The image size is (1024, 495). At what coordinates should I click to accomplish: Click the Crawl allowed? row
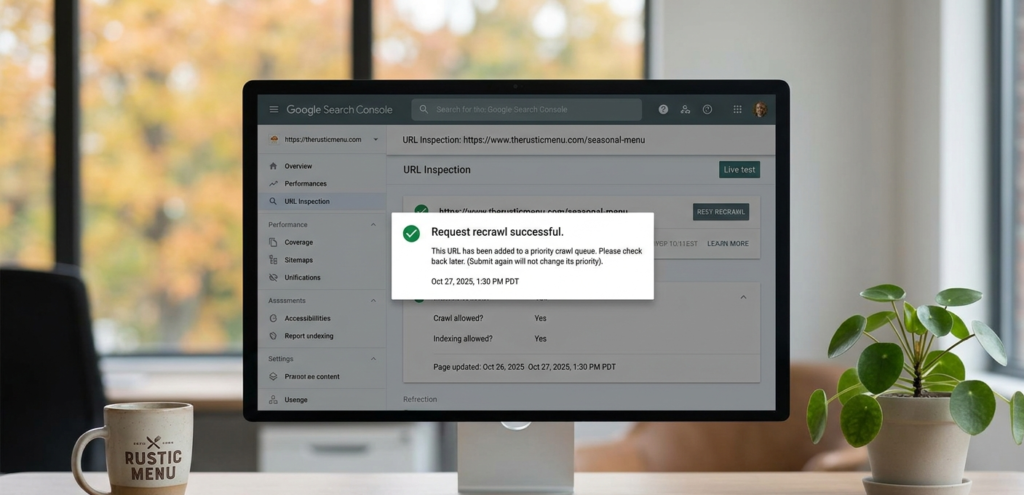coord(490,318)
